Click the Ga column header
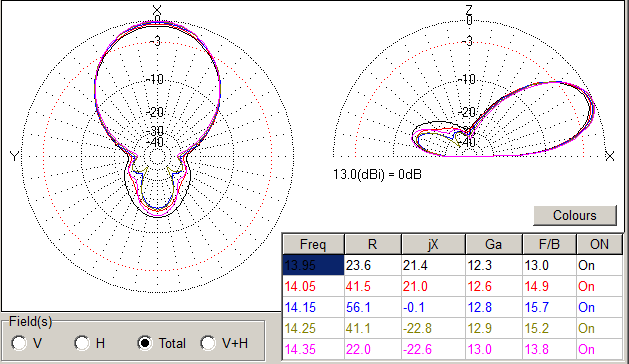The height and width of the screenshot is (364, 629). pos(493,244)
